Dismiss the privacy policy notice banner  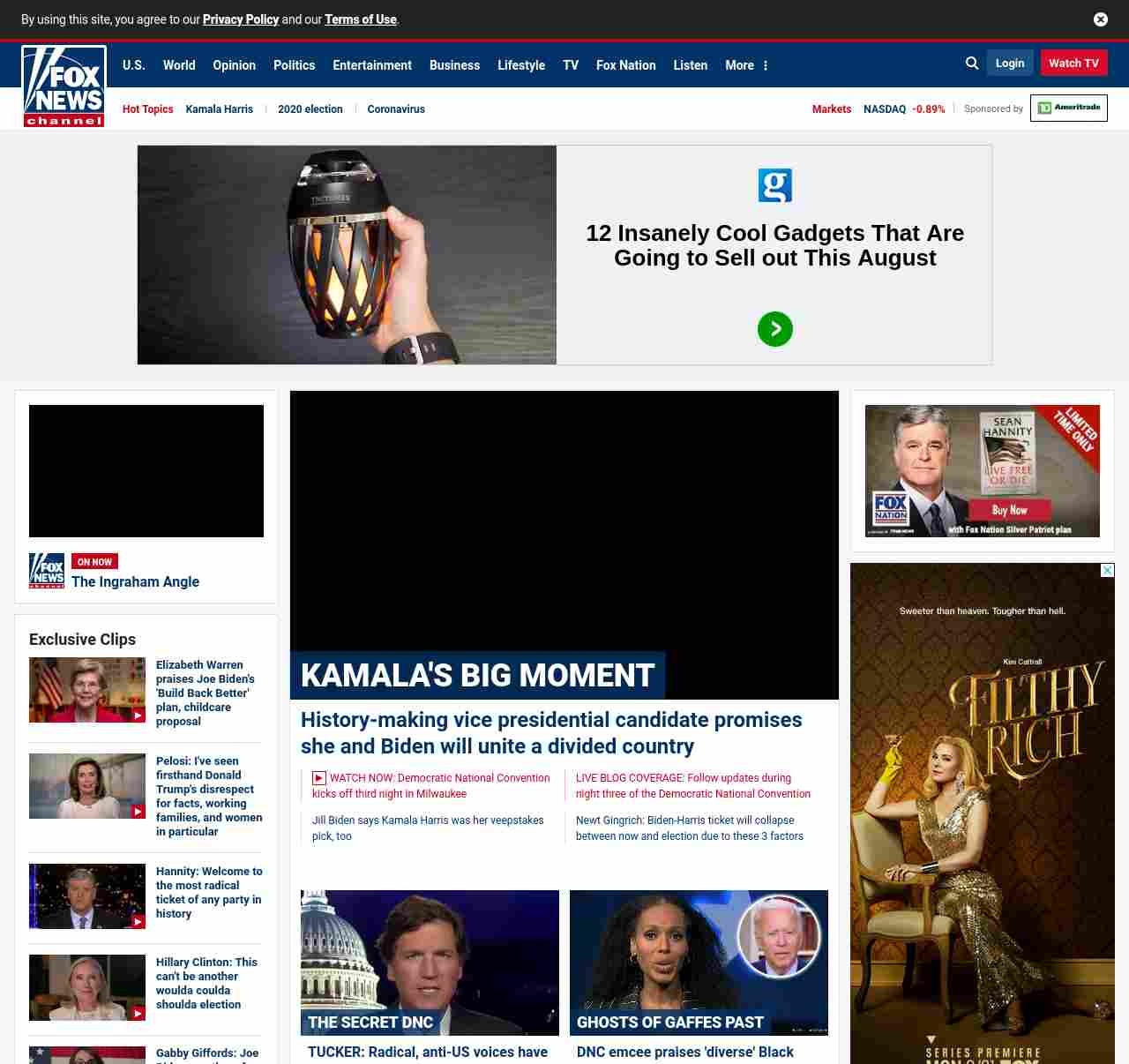1100,19
